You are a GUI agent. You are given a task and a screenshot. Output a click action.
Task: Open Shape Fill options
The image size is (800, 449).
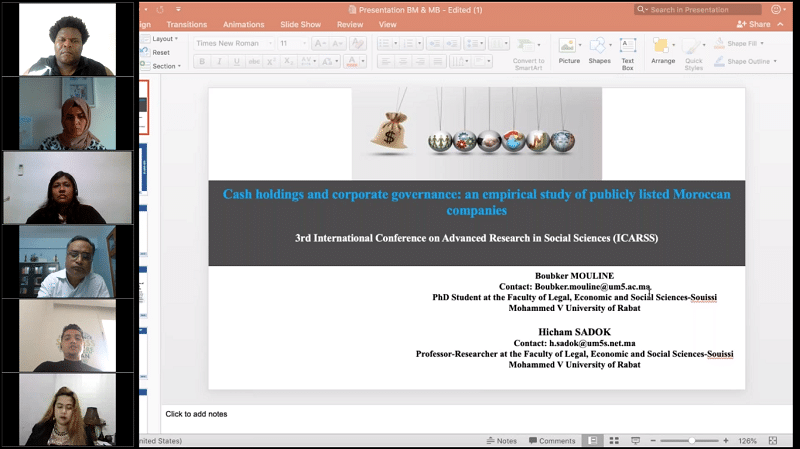click(738, 43)
